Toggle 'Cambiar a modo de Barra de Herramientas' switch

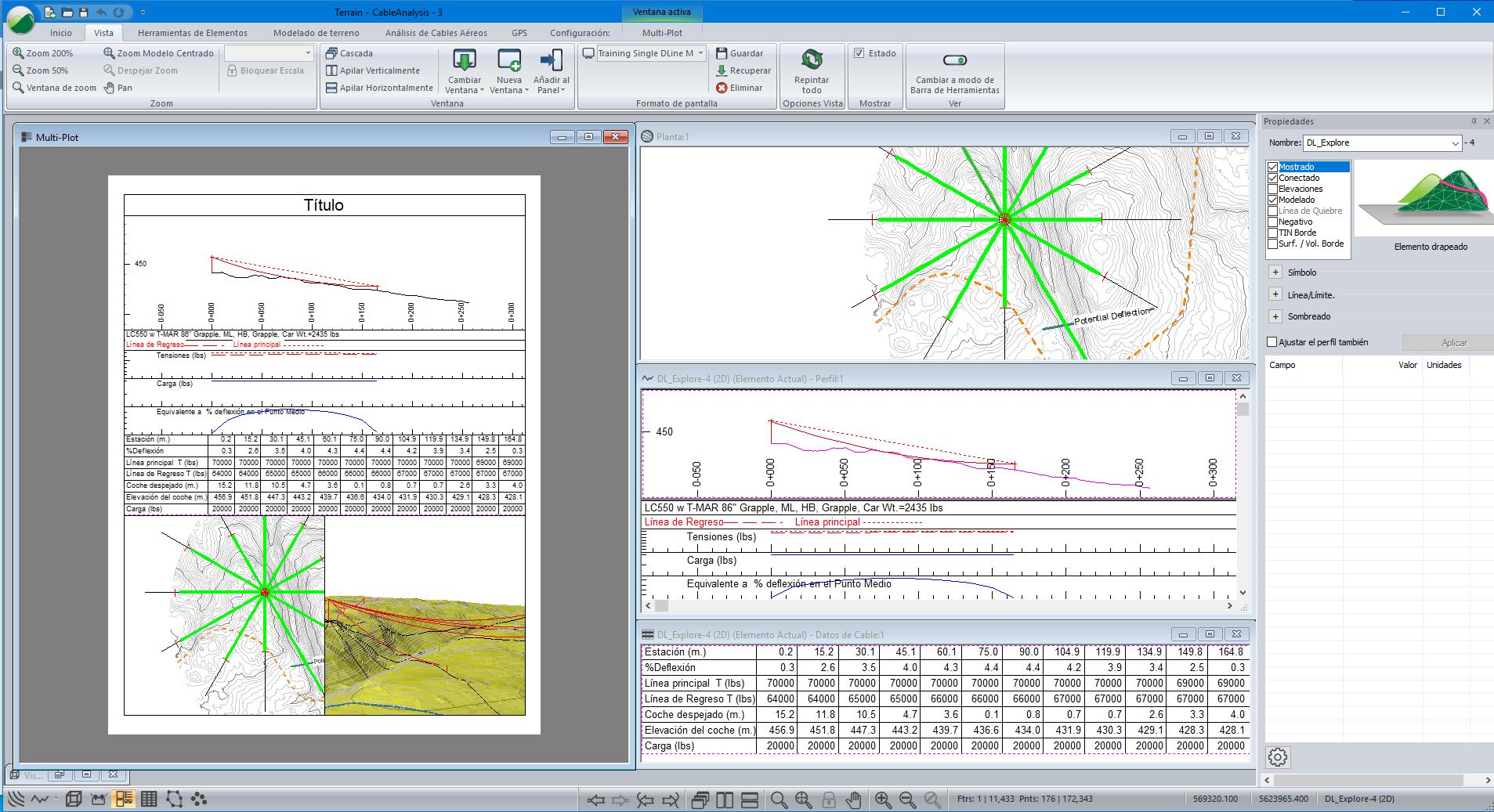tap(954, 60)
